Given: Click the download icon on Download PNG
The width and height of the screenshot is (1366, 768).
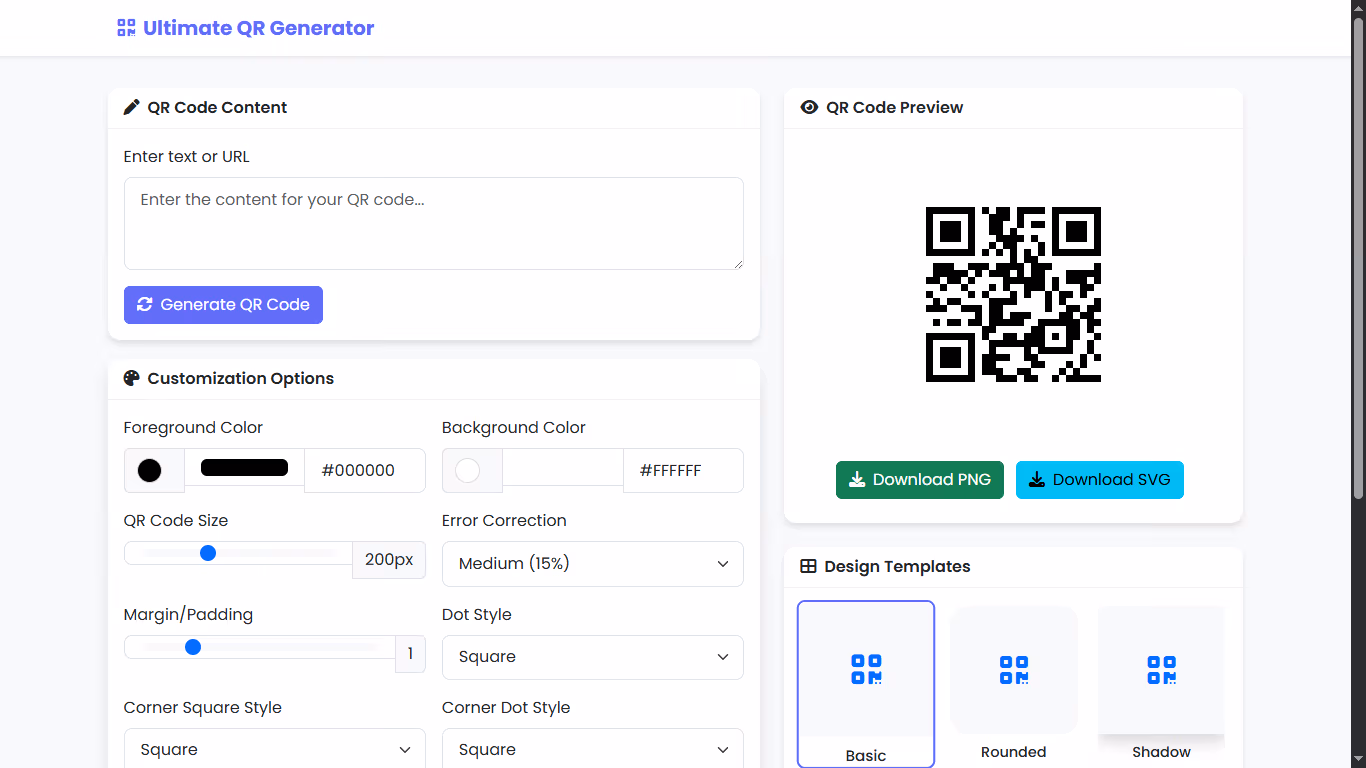Looking at the screenshot, I should (x=857, y=480).
